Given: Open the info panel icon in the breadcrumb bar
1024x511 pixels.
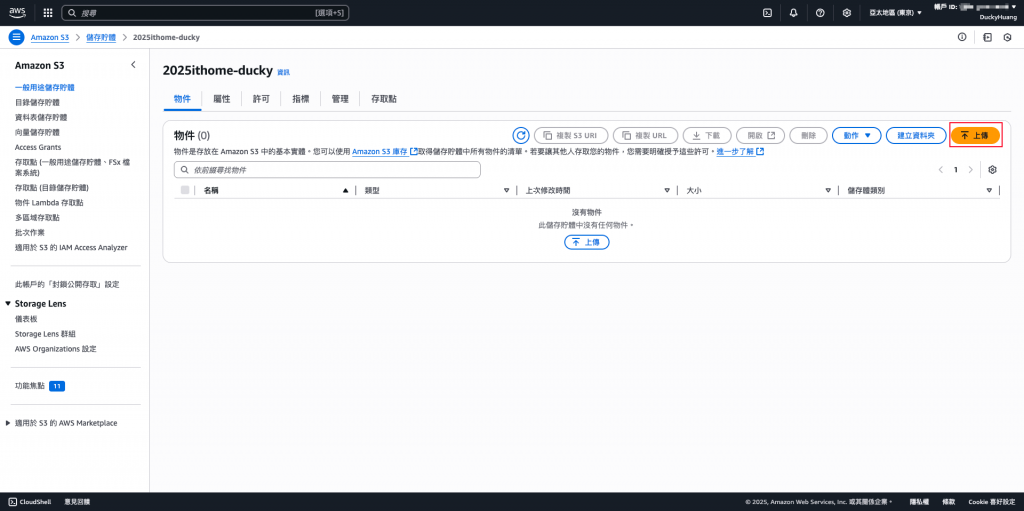Looking at the screenshot, I should pyautogui.click(x=962, y=37).
